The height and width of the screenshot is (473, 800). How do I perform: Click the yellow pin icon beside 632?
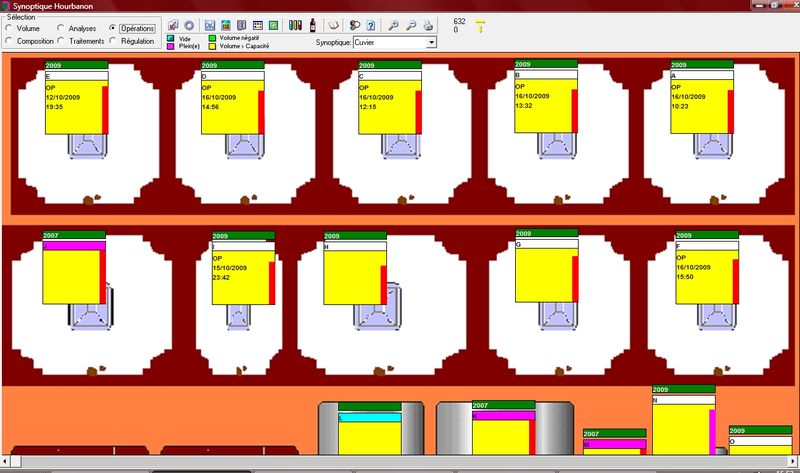[479, 24]
